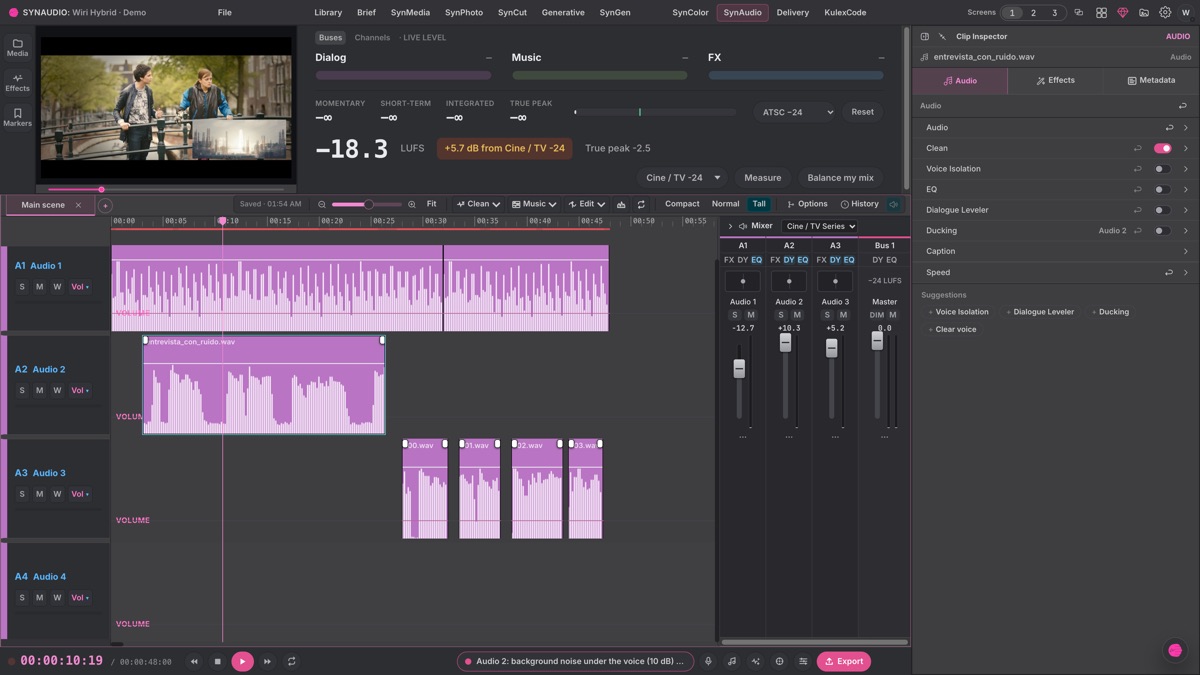The image size is (1200, 675).
Task: Click the pink diamond premium icon
Action: [x=1122, y=13]
